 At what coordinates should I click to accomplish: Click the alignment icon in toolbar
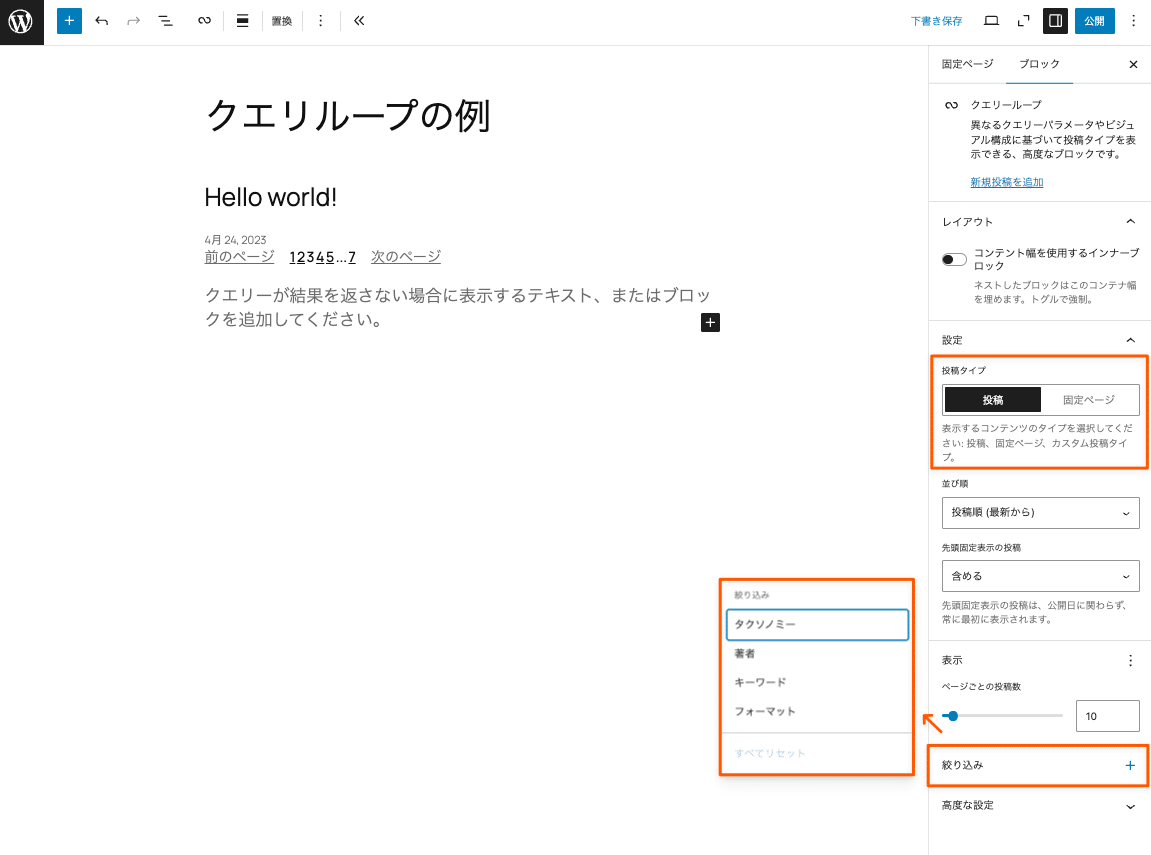pyautogui.click(x=242, y=21)
